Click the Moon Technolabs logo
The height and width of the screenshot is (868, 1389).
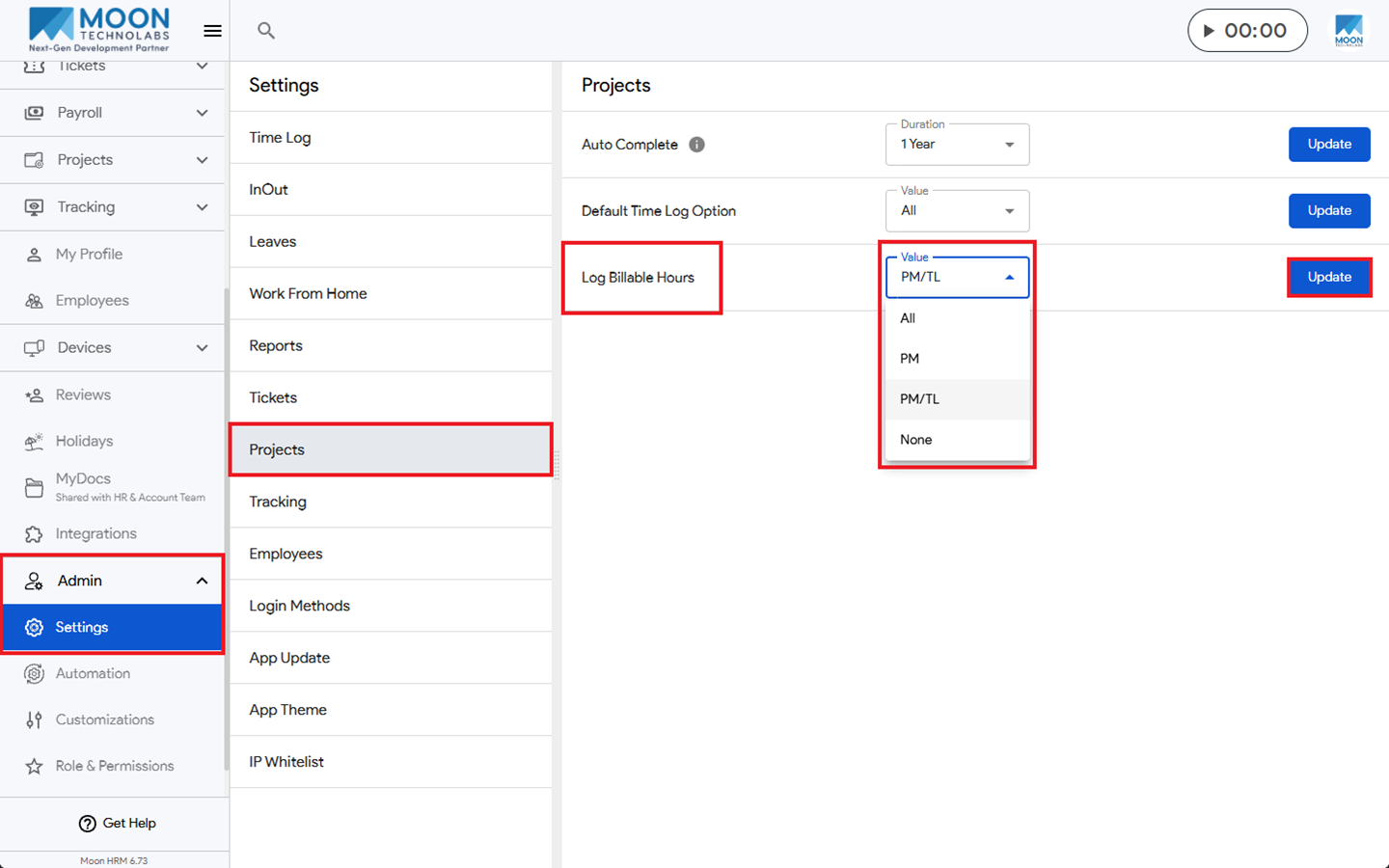coord(99,30)
